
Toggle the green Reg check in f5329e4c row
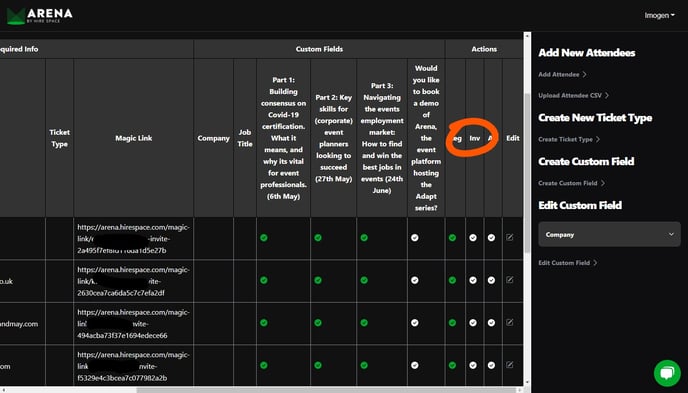pyautogui.click(x=452, y=365)
